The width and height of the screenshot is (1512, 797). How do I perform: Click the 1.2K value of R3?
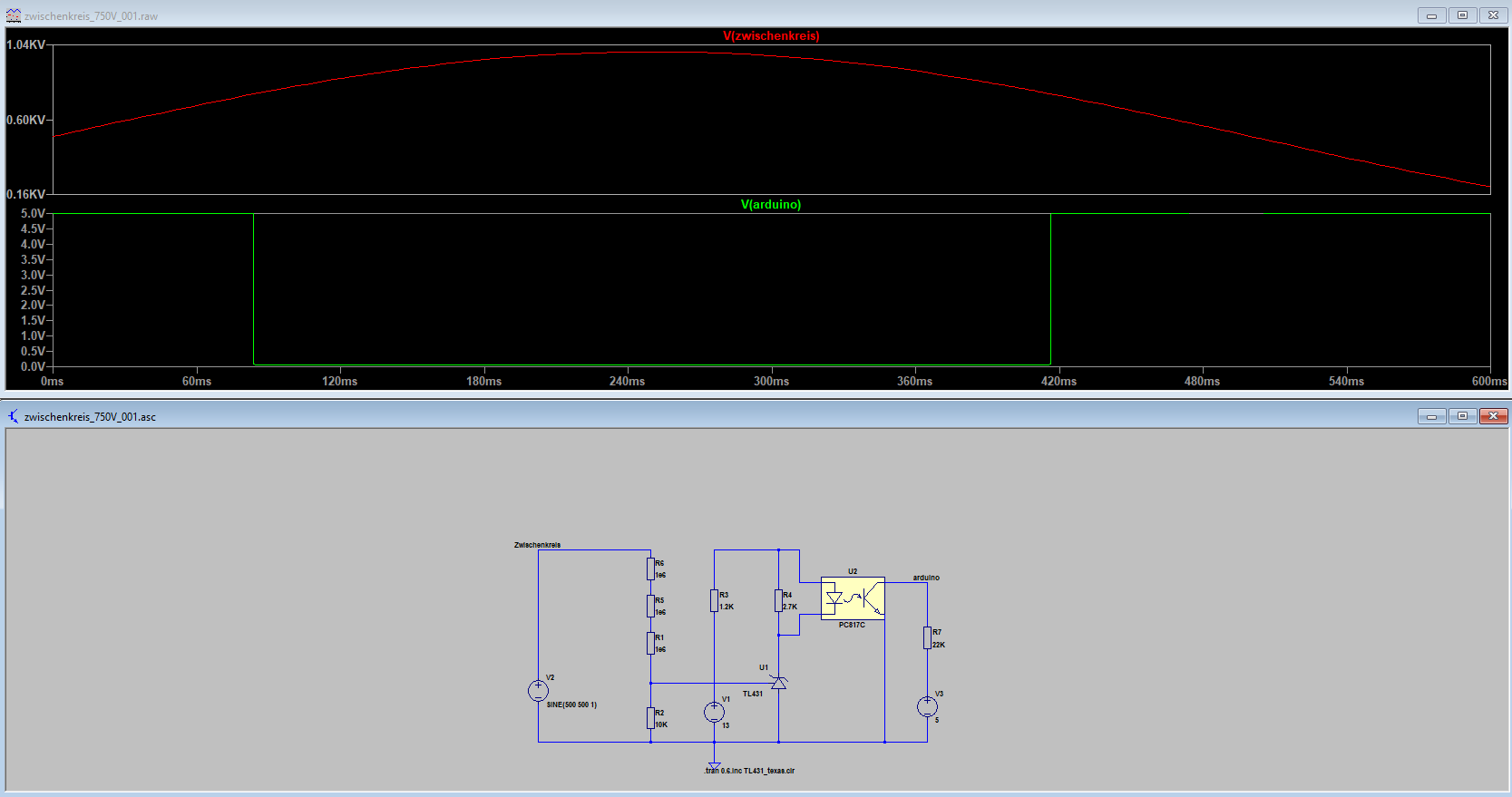click(x=727, y=607)
